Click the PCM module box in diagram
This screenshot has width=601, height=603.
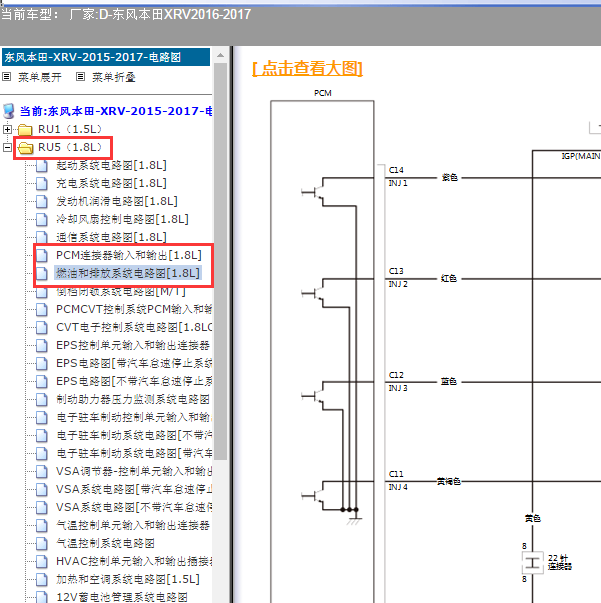(322, 351)
